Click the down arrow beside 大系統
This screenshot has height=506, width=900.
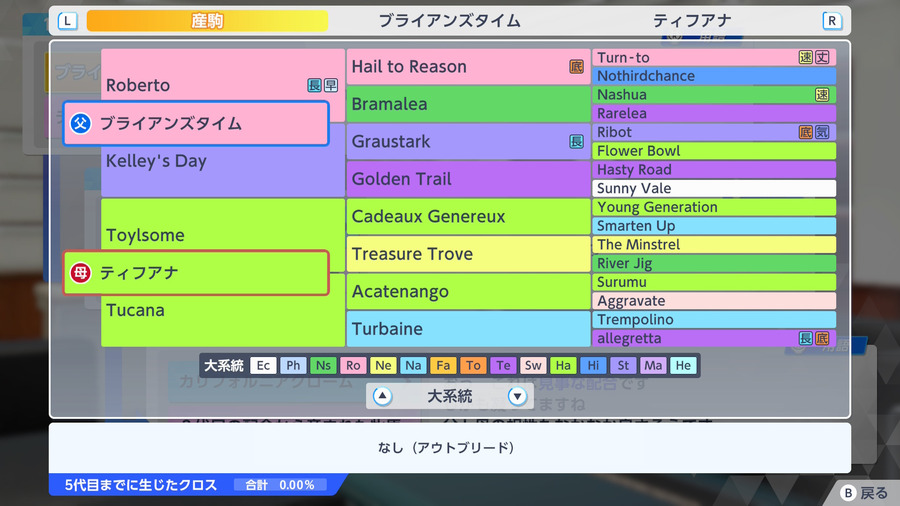[517, 396]
